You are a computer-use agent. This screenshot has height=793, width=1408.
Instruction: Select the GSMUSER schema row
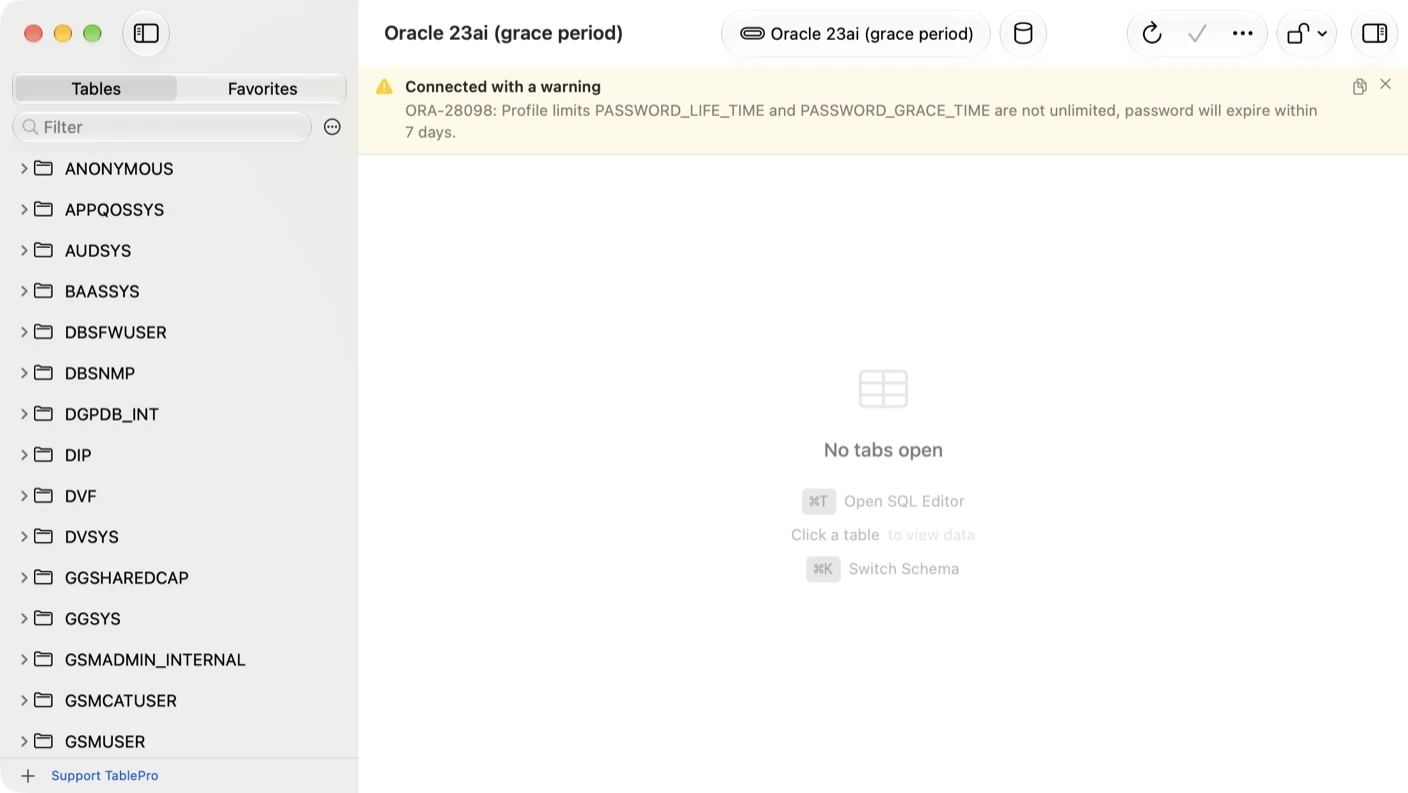[179, 741]
